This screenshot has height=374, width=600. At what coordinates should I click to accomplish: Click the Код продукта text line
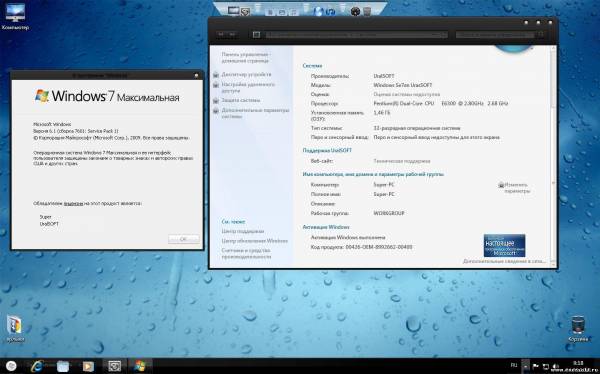tap(361, 247)
